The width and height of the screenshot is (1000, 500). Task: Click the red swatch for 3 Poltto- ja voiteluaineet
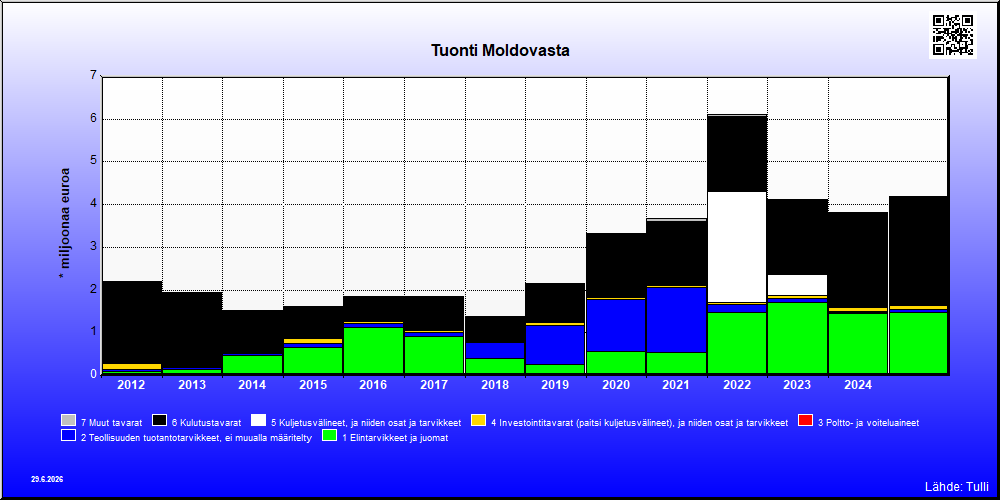[x=805, y=421]
